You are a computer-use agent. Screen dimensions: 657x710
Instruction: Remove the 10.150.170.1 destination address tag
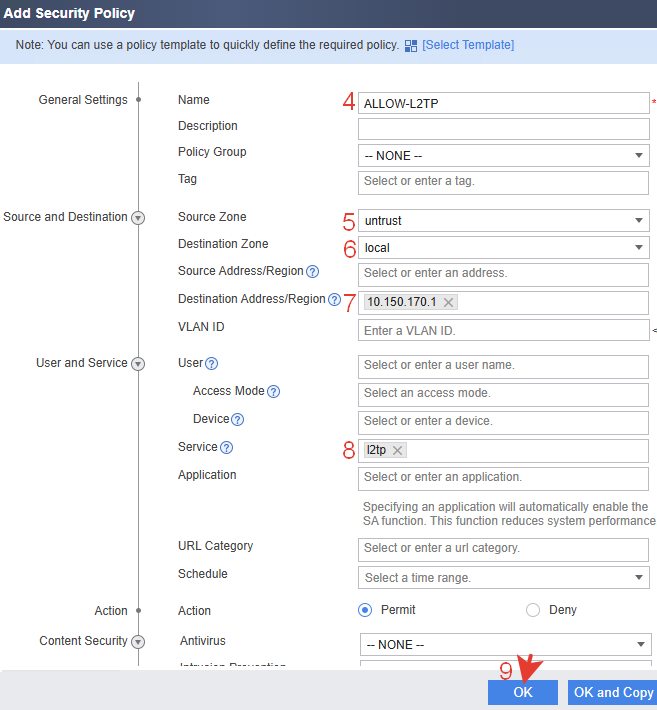(x=448, y=303)
